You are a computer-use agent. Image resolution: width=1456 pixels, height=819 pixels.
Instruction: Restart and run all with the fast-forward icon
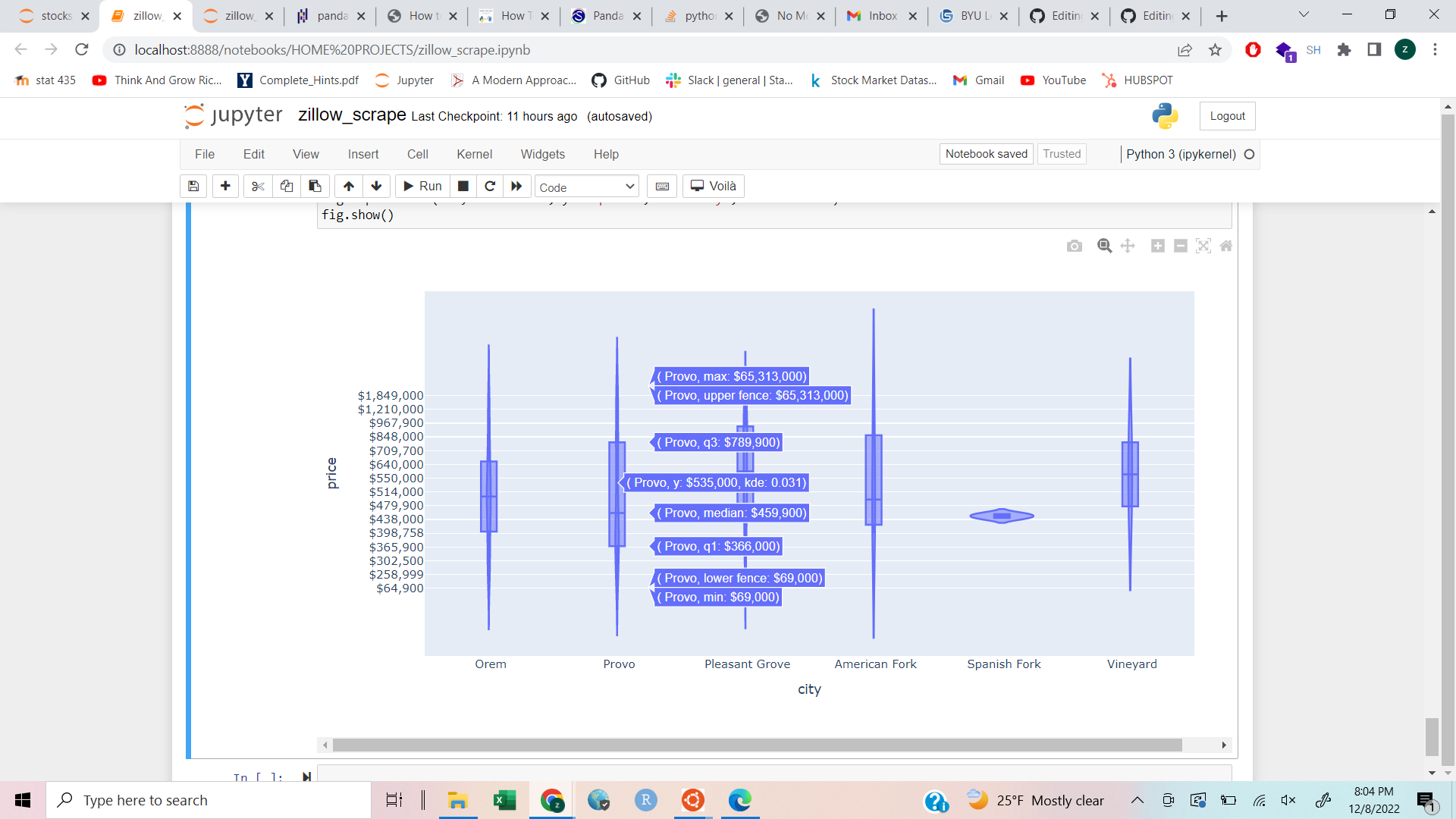pos(516,187)
